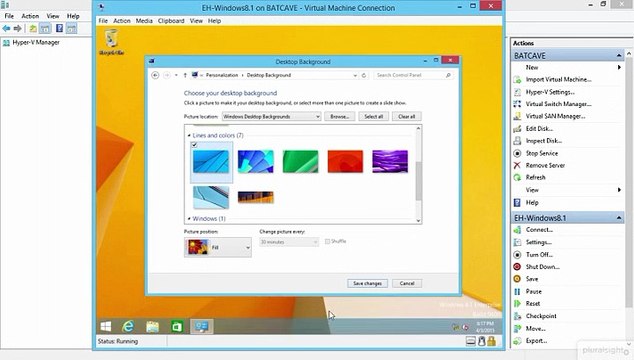Image resolution: width=634 pixels, height=360 pixels.
Task: Open the Action menu in Hyper-V Manager
Action: click(x=30, y=16)
